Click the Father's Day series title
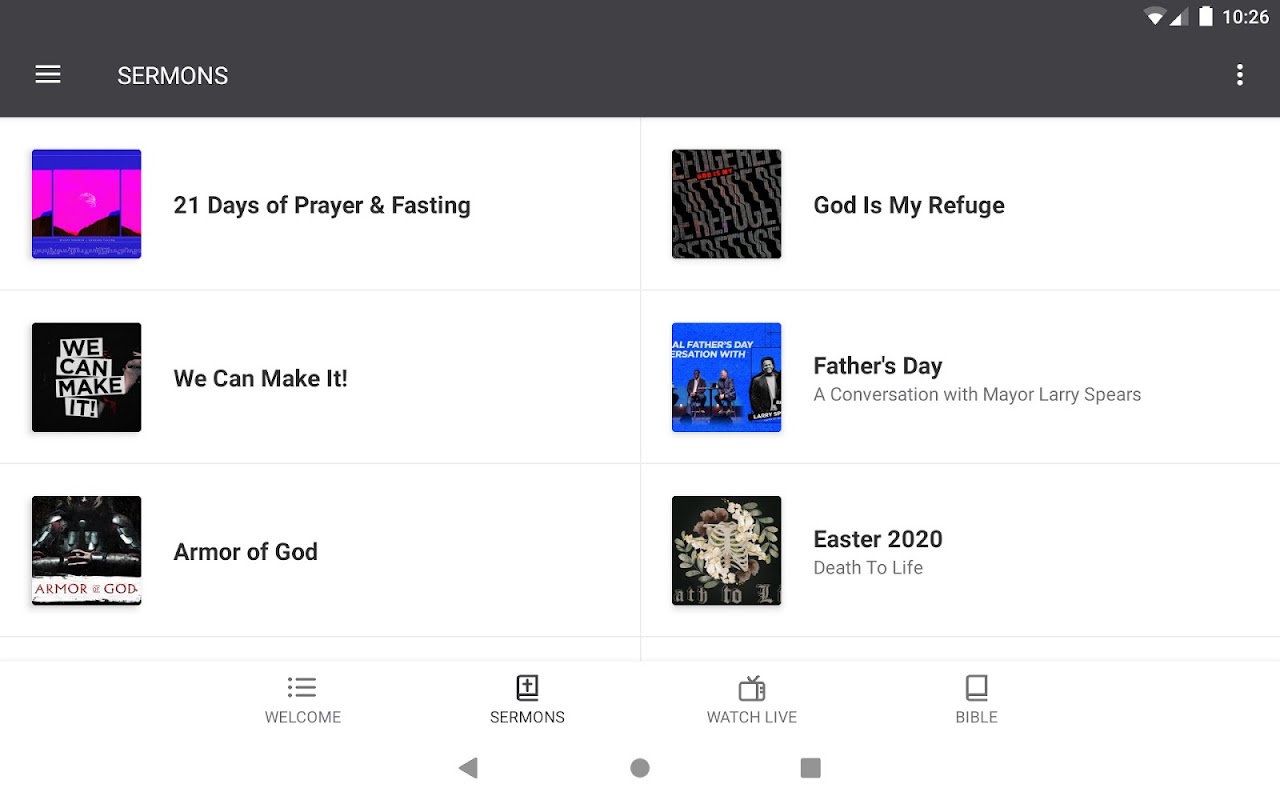The height and width of the screenshot is (800, 1280). [x=878, y=366]
